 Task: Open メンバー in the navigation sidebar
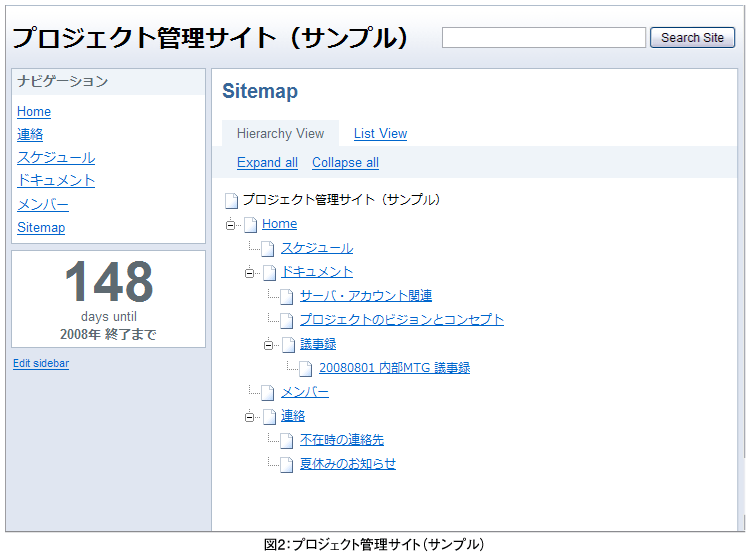(43, 204)
